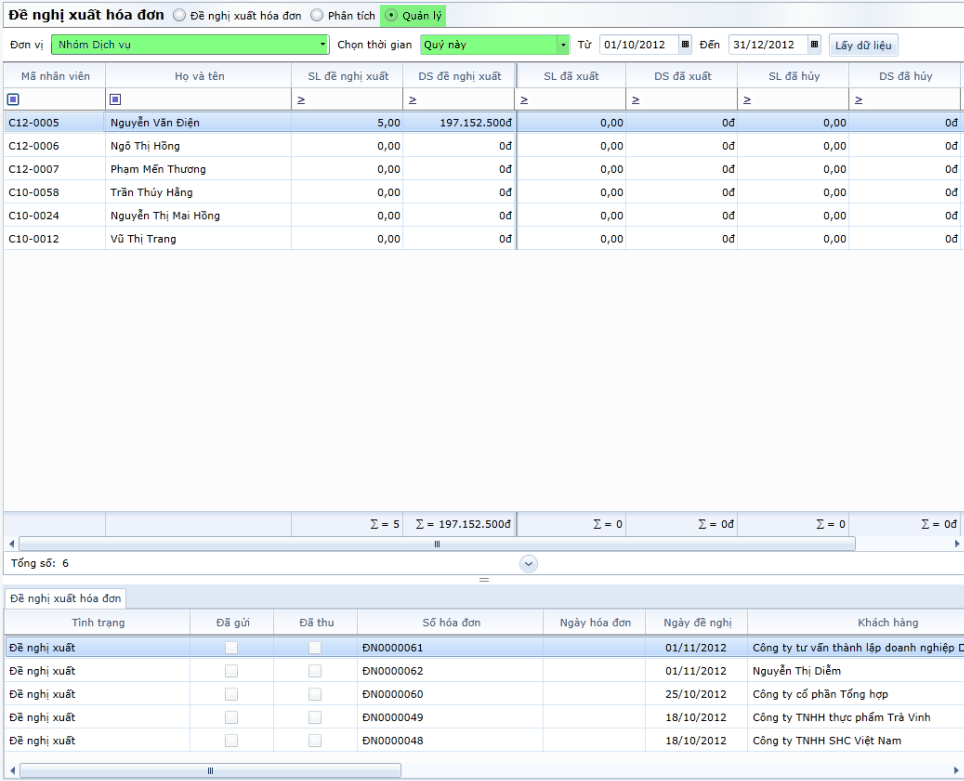This screenshot has width=964, height=781.
Task: Click the Lấy dữ liệu button
Action: (x=864, y=45)
